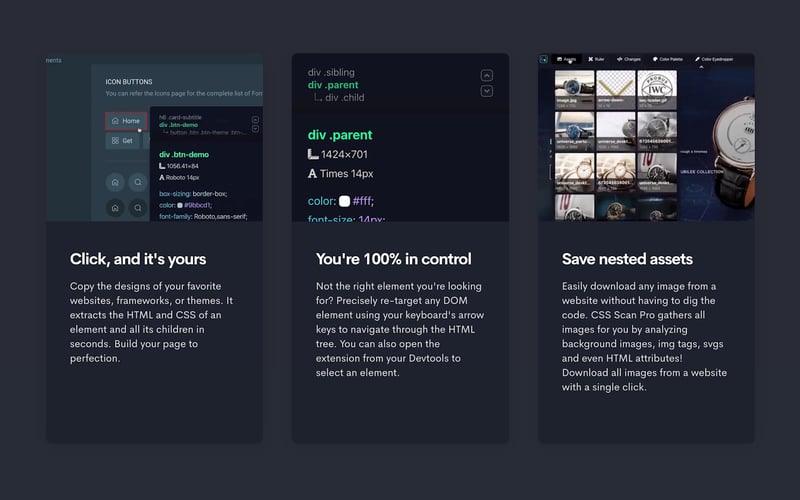
Task: Open the Ruler tab
Action: (x=596, y=59)
